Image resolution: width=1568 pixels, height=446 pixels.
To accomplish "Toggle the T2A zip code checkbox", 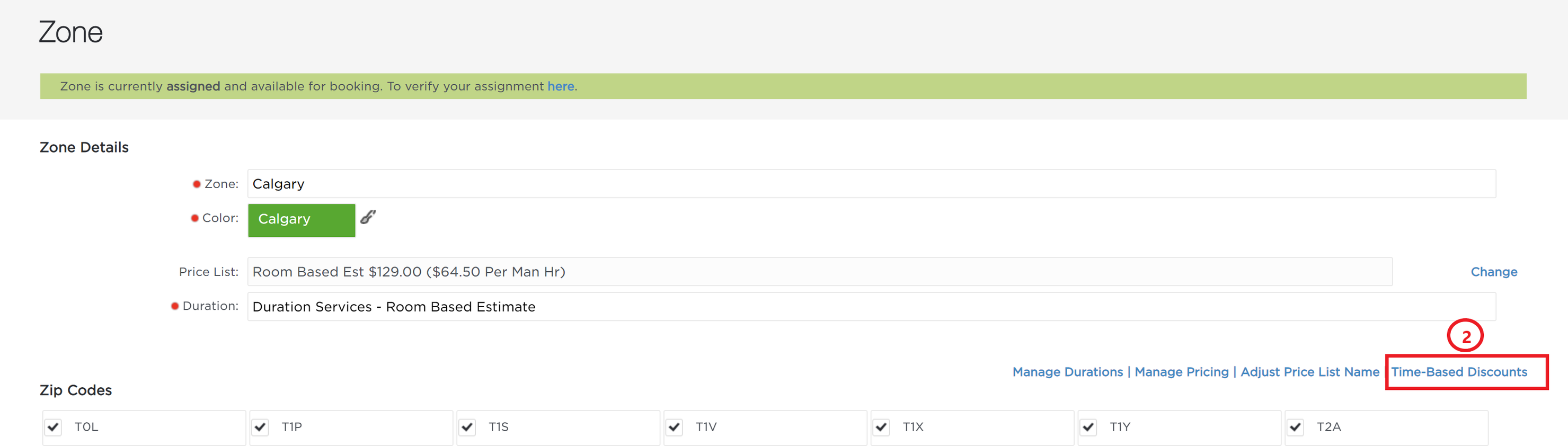I will [x=1295, y=426].
